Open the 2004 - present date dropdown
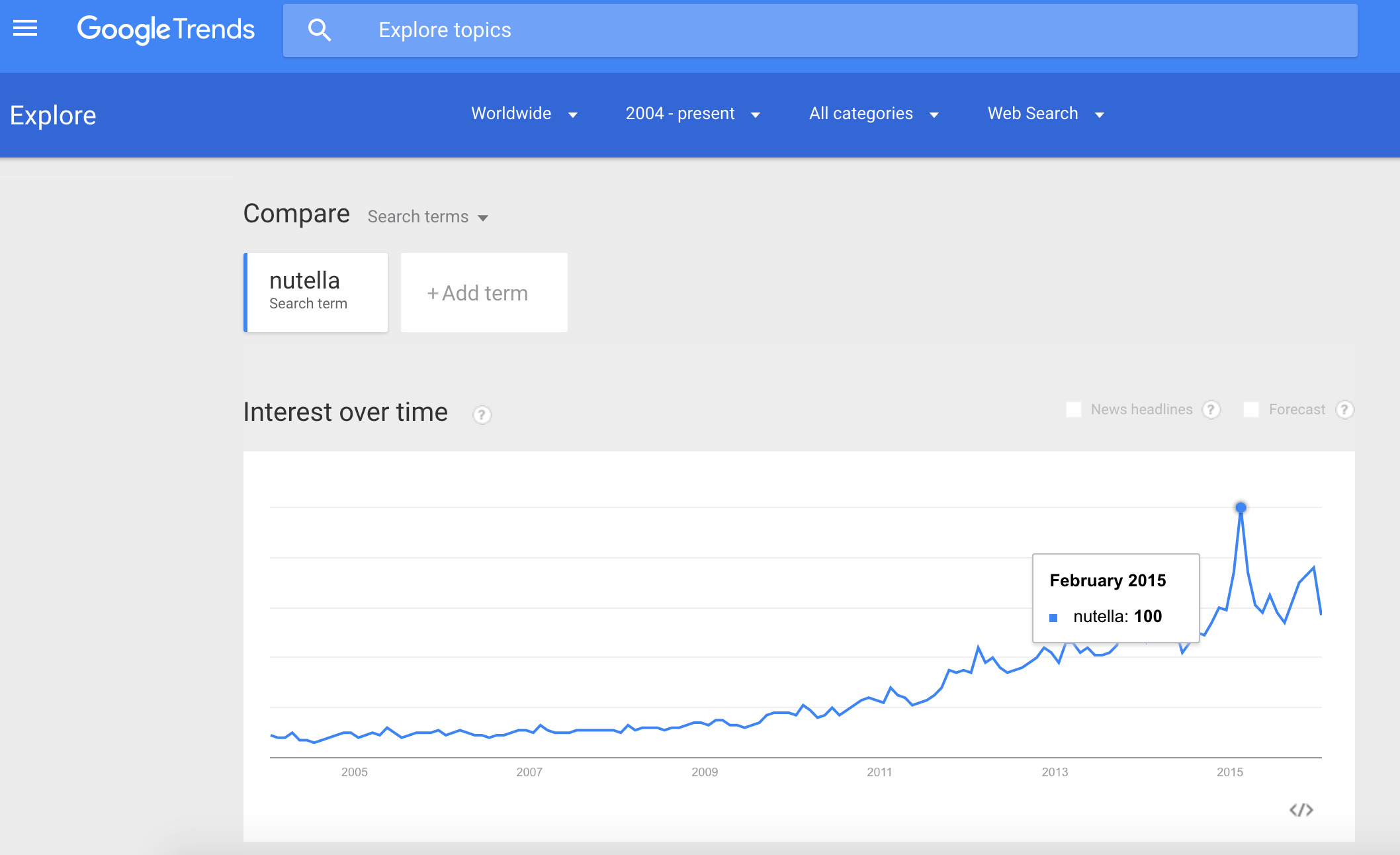 [692, 114]
